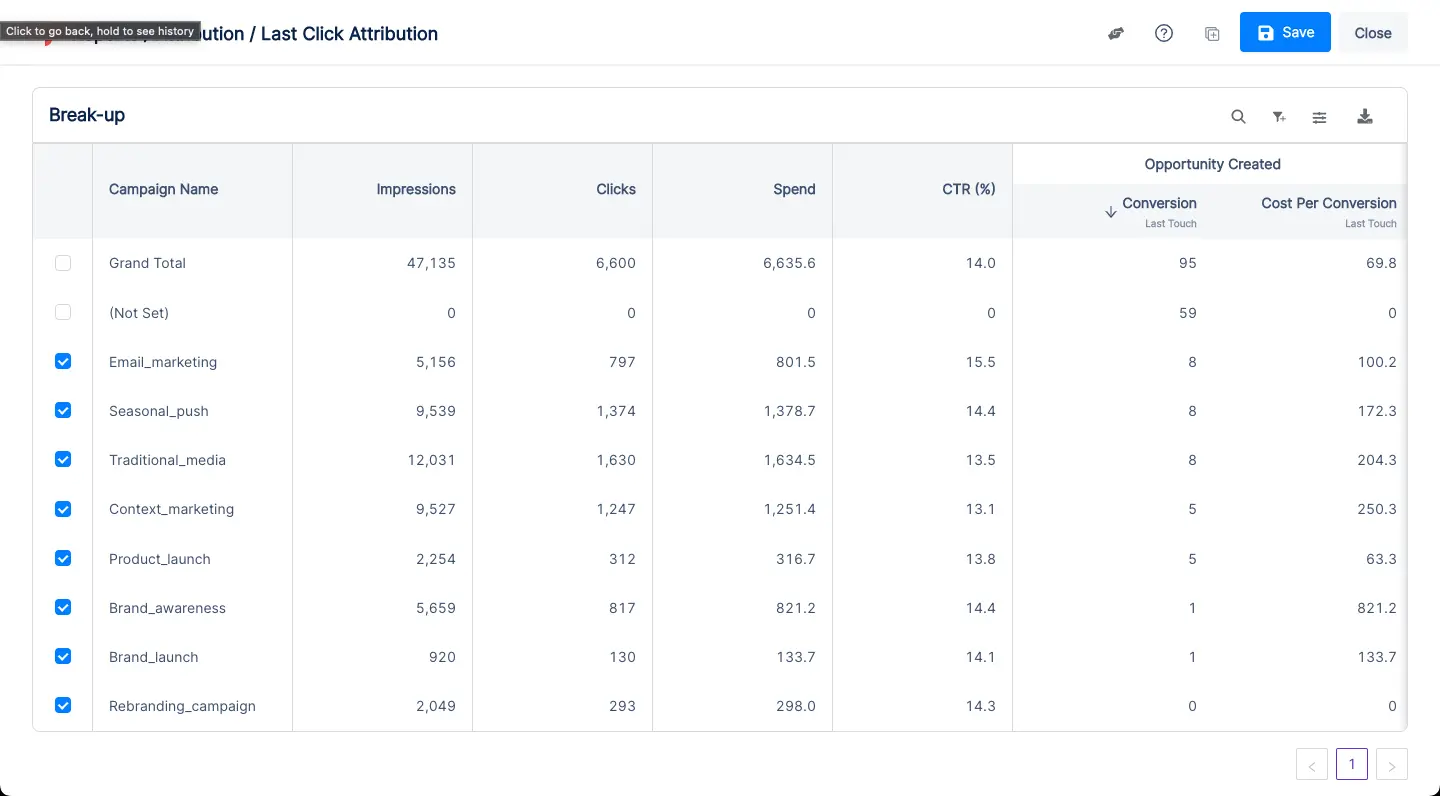The image size is (1440, 796).
Task: Click the (Not Set) row label
Action: tap(139, 313)
